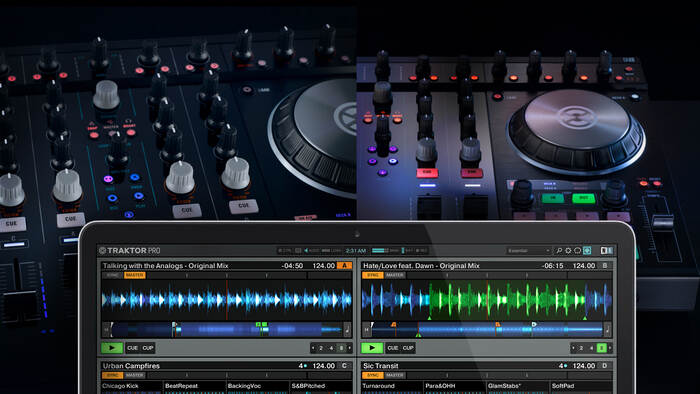Click the note icon on Deck A stripe

click(x=347, y=330)
